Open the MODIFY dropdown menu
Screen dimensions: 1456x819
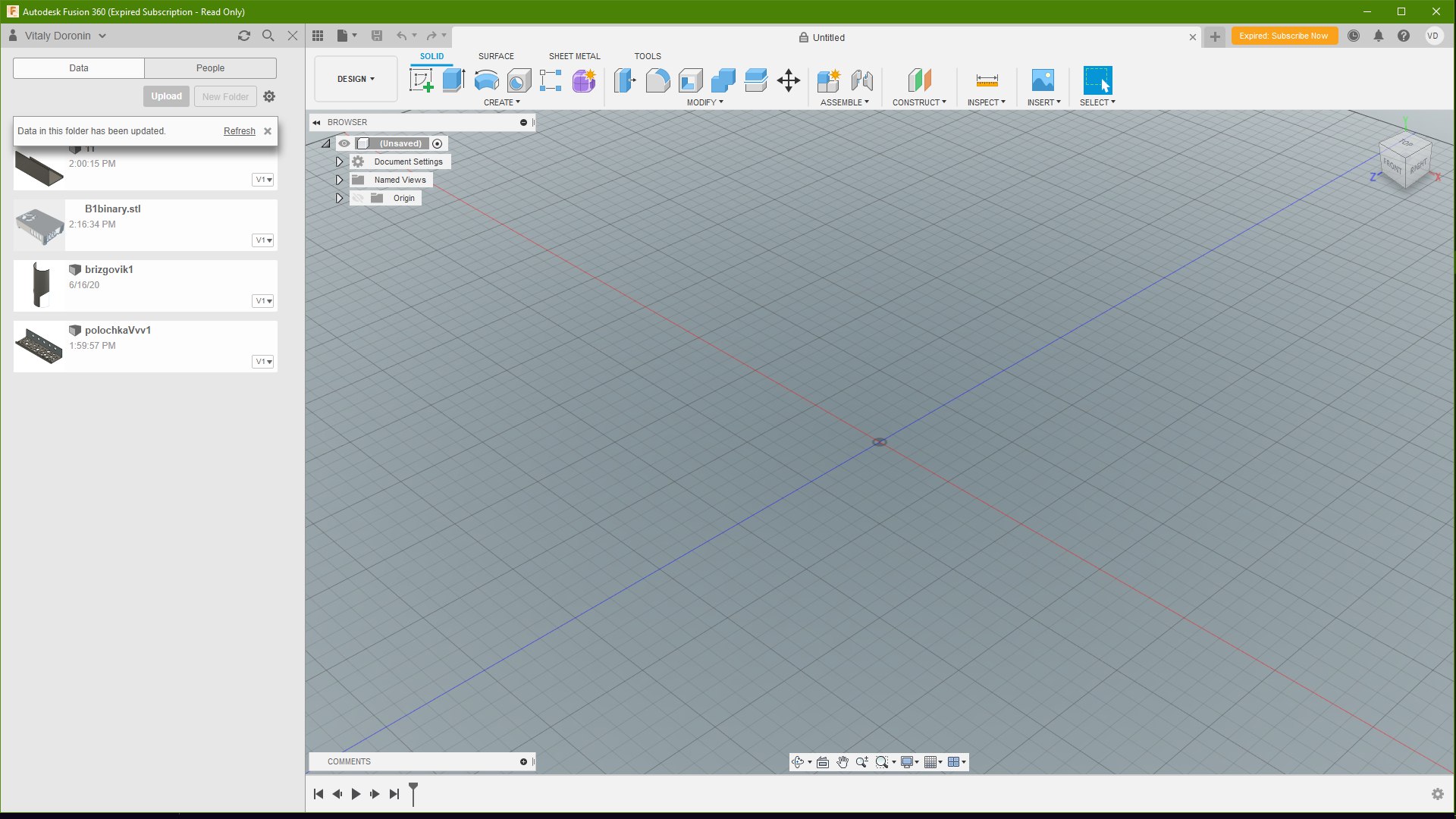tap(705, 102)
